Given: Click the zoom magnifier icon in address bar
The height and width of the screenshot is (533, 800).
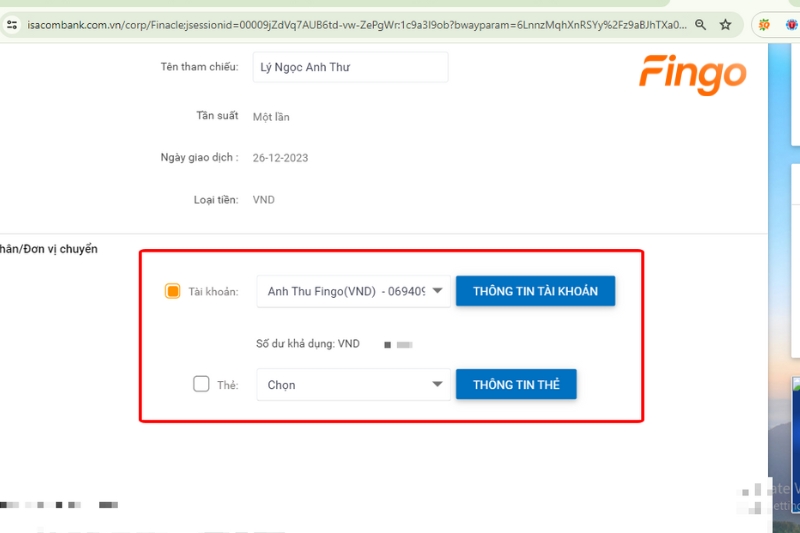Looking at the screenshot, I should 701,24.
